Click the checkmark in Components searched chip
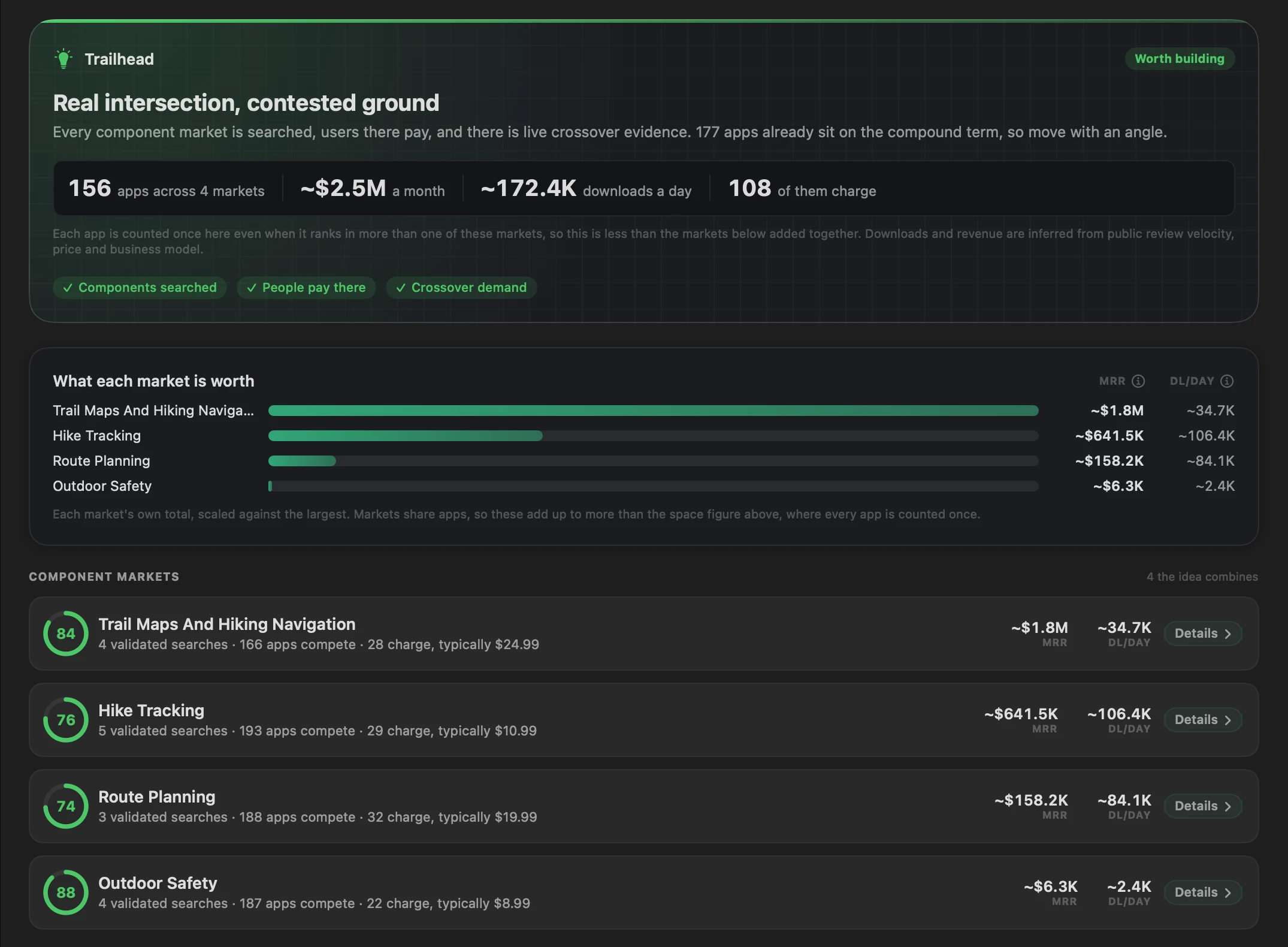The width and height of the screenshot is (1288, 947). pos(68,288)
